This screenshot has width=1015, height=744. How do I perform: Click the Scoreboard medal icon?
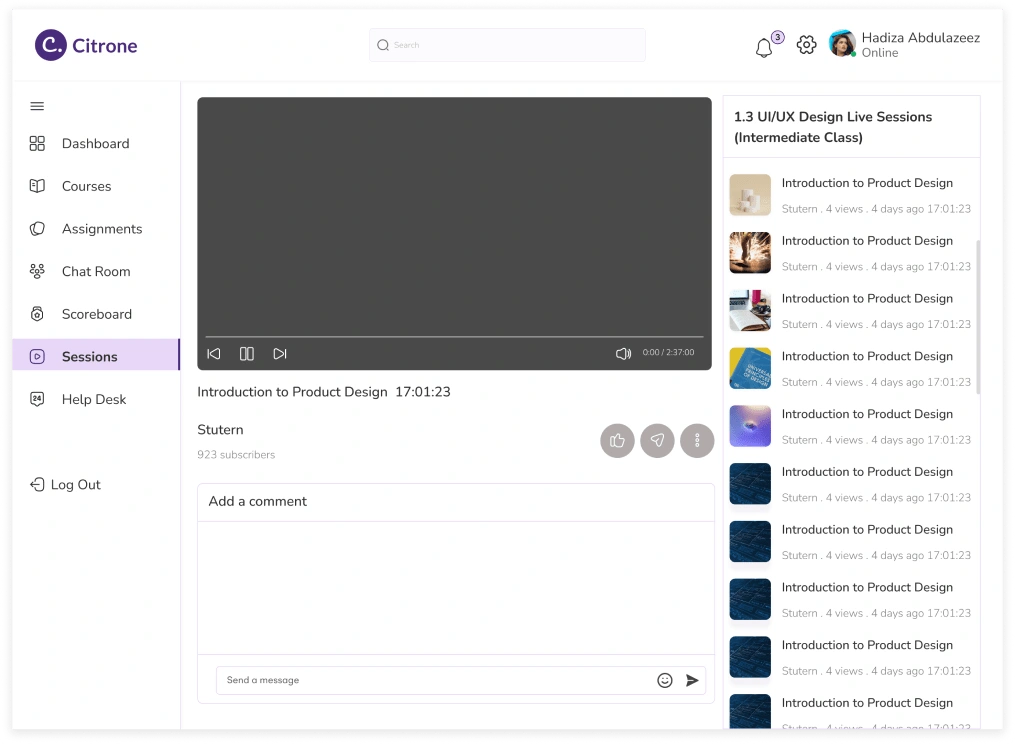[37, 314]
